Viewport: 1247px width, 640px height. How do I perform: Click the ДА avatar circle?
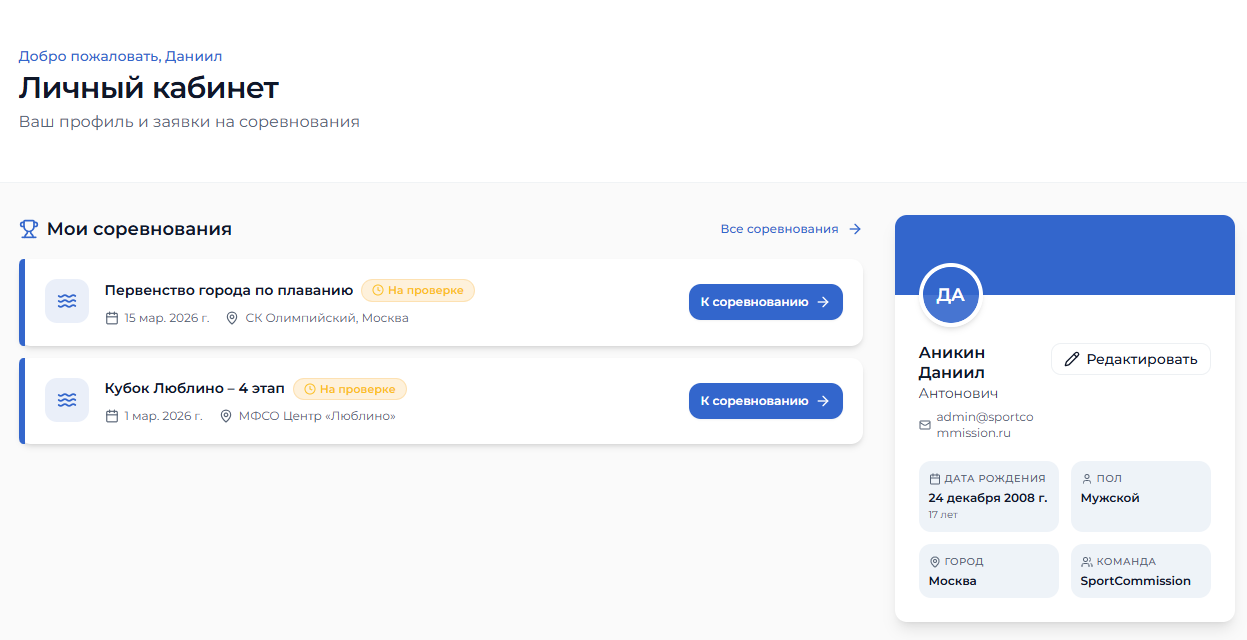point(950,295)
